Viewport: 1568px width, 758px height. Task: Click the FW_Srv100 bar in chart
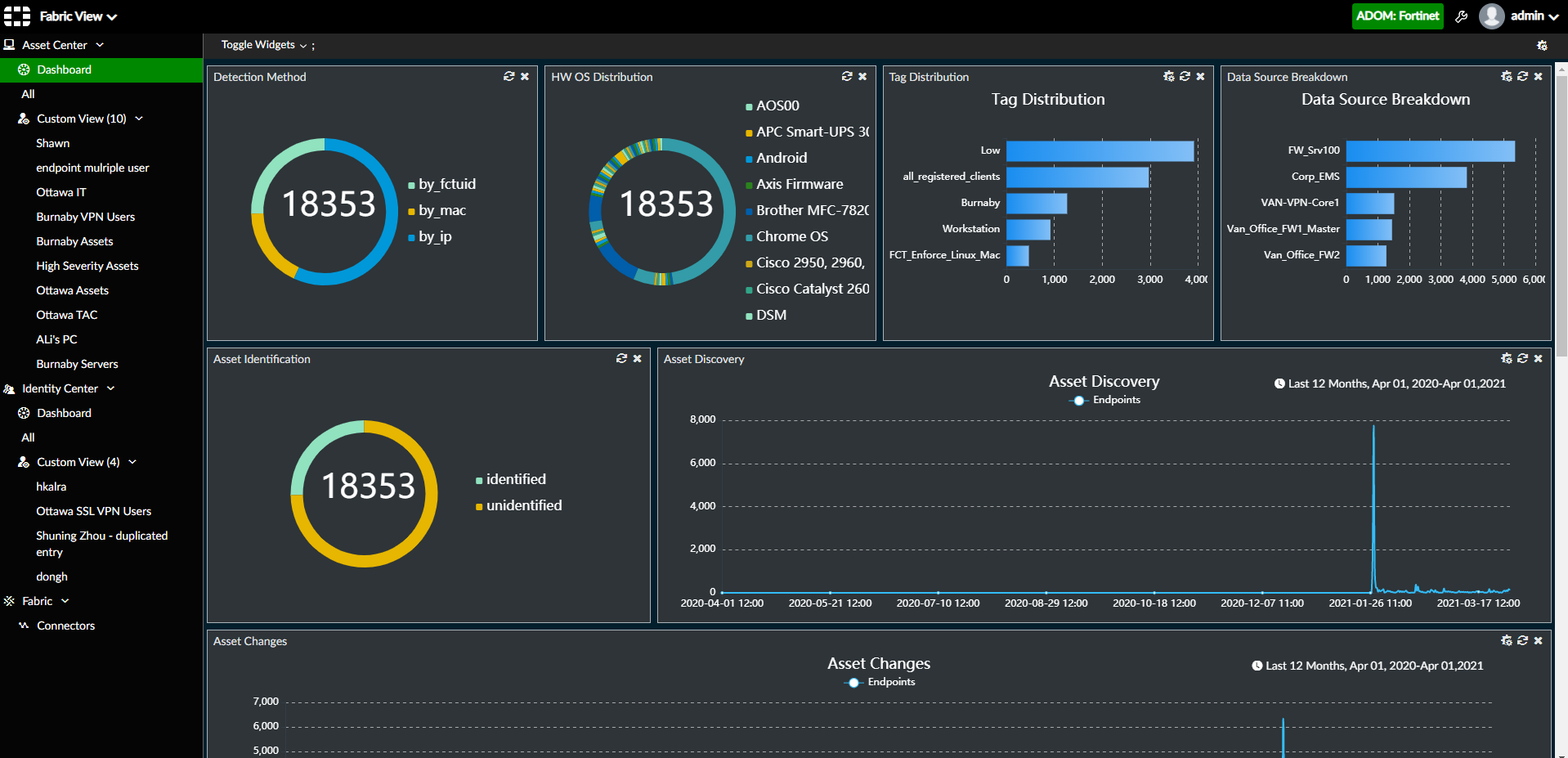pos(1430,150)
